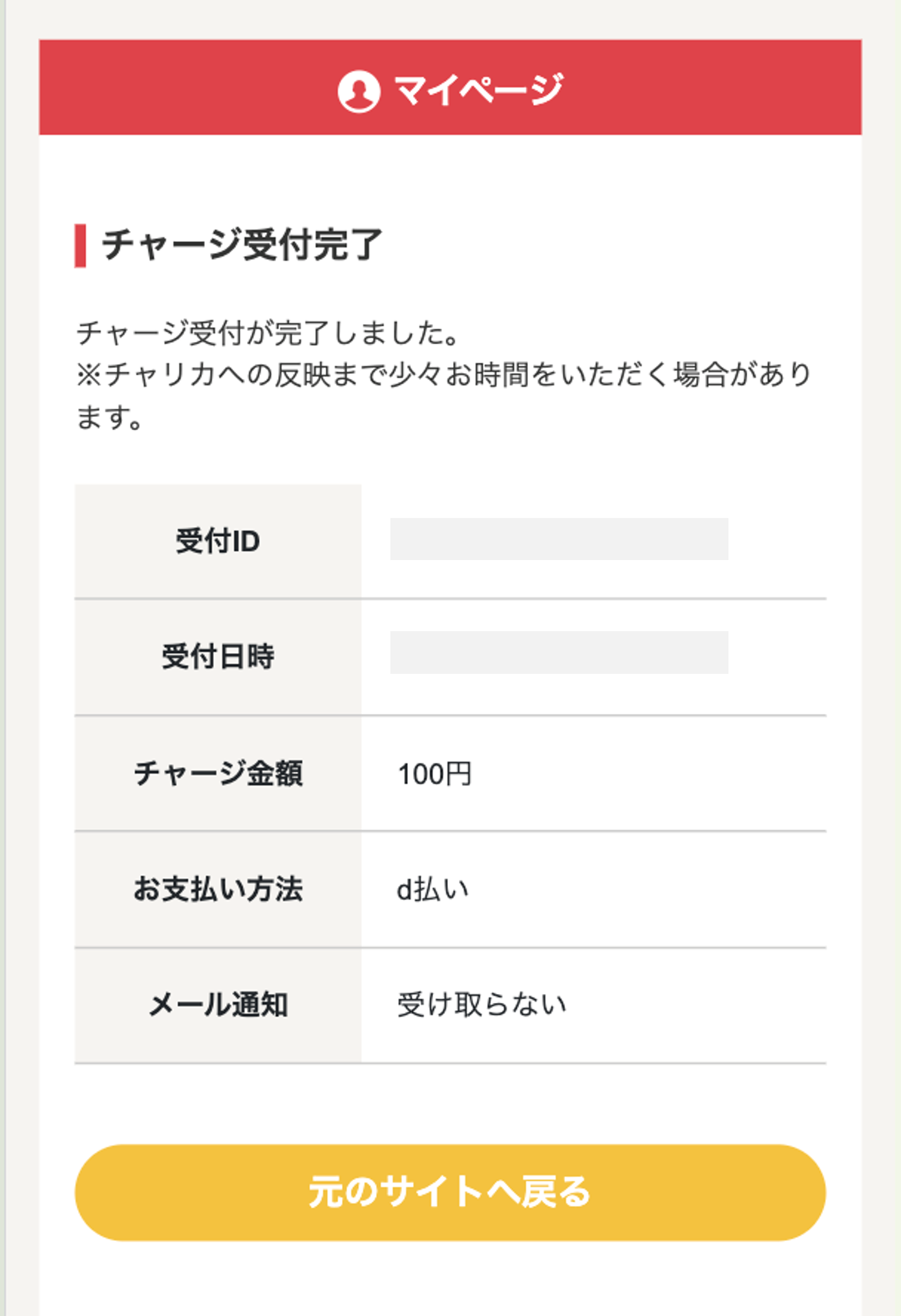Click the お支払い方法 row label
This screenshot has height=1316, width=901.
pyautogui.click(x=218, y=889)
